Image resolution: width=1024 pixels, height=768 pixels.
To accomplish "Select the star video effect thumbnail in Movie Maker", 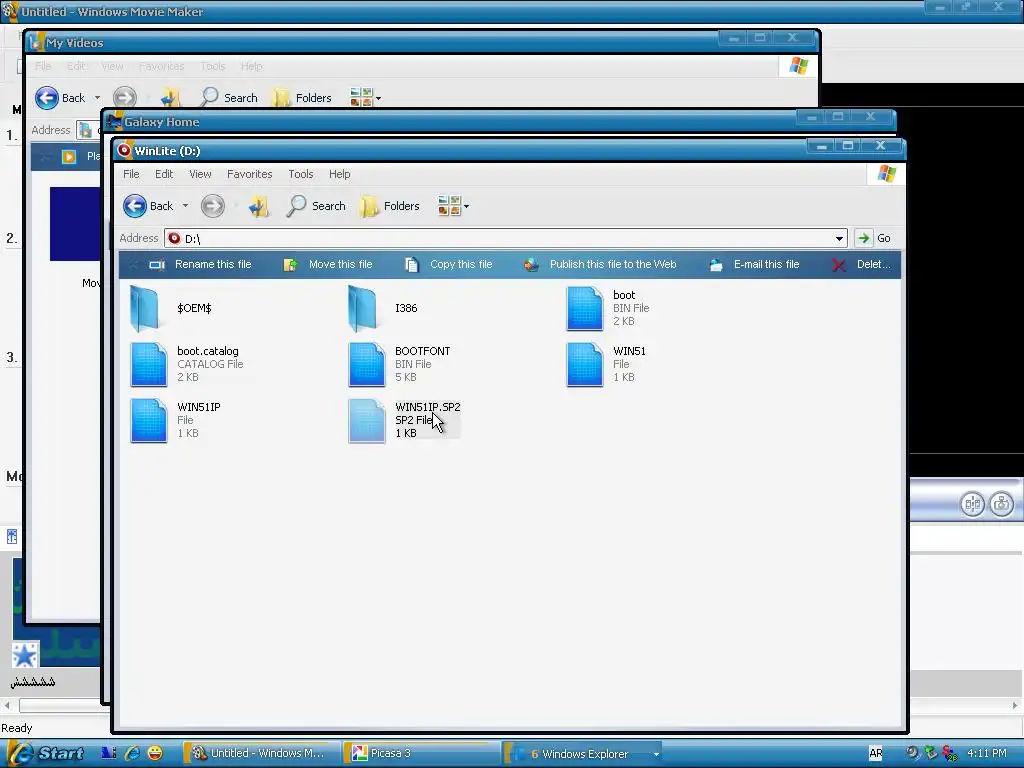I will coord(25,655).
